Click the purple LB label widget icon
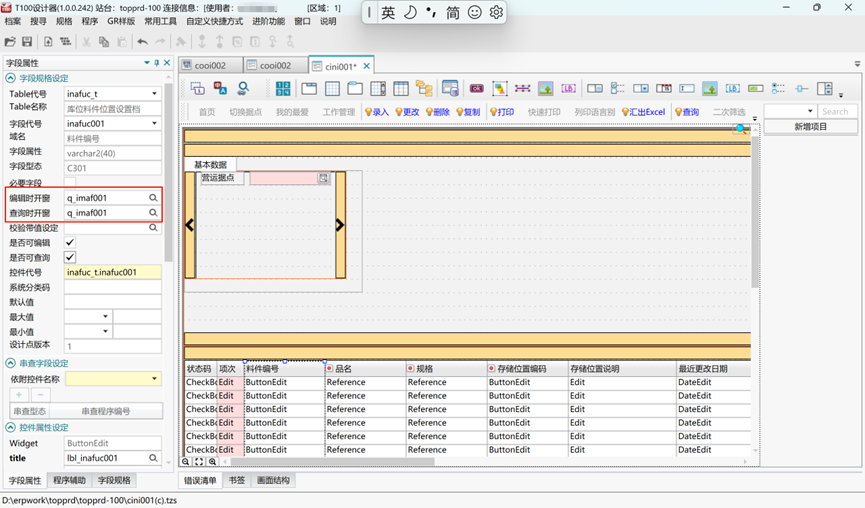This screenshot has height=508, width=865. (568, 88)
